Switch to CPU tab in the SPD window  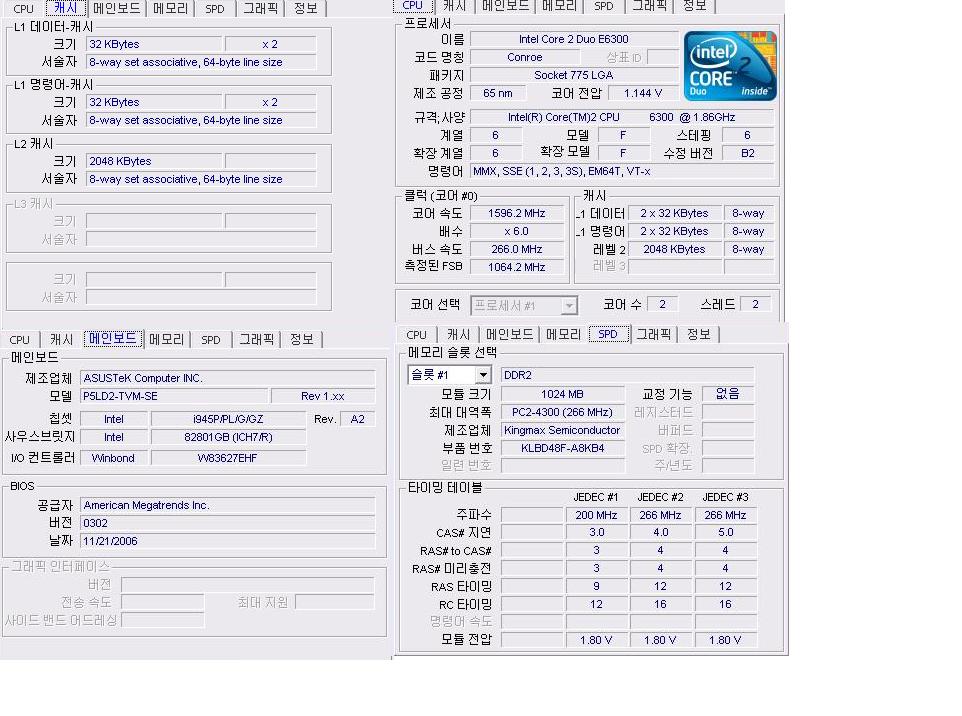point(416,334)
